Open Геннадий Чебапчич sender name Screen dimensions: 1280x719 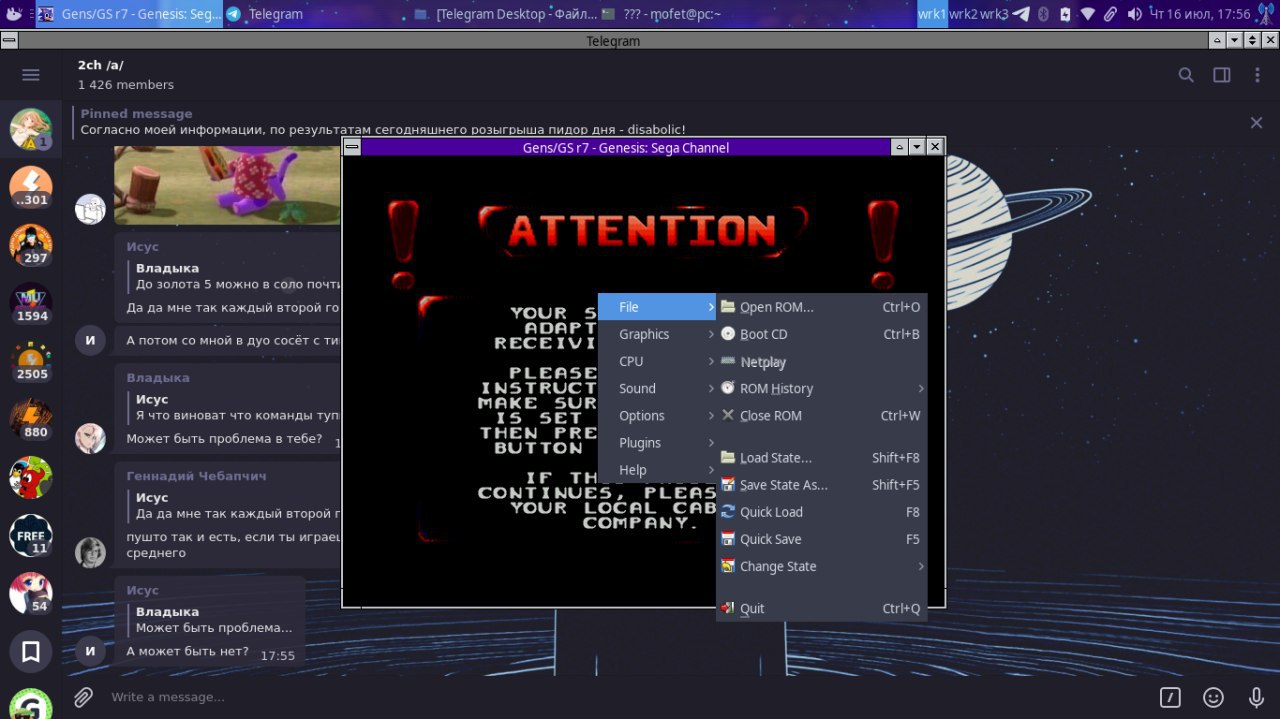tap(196, 476)
